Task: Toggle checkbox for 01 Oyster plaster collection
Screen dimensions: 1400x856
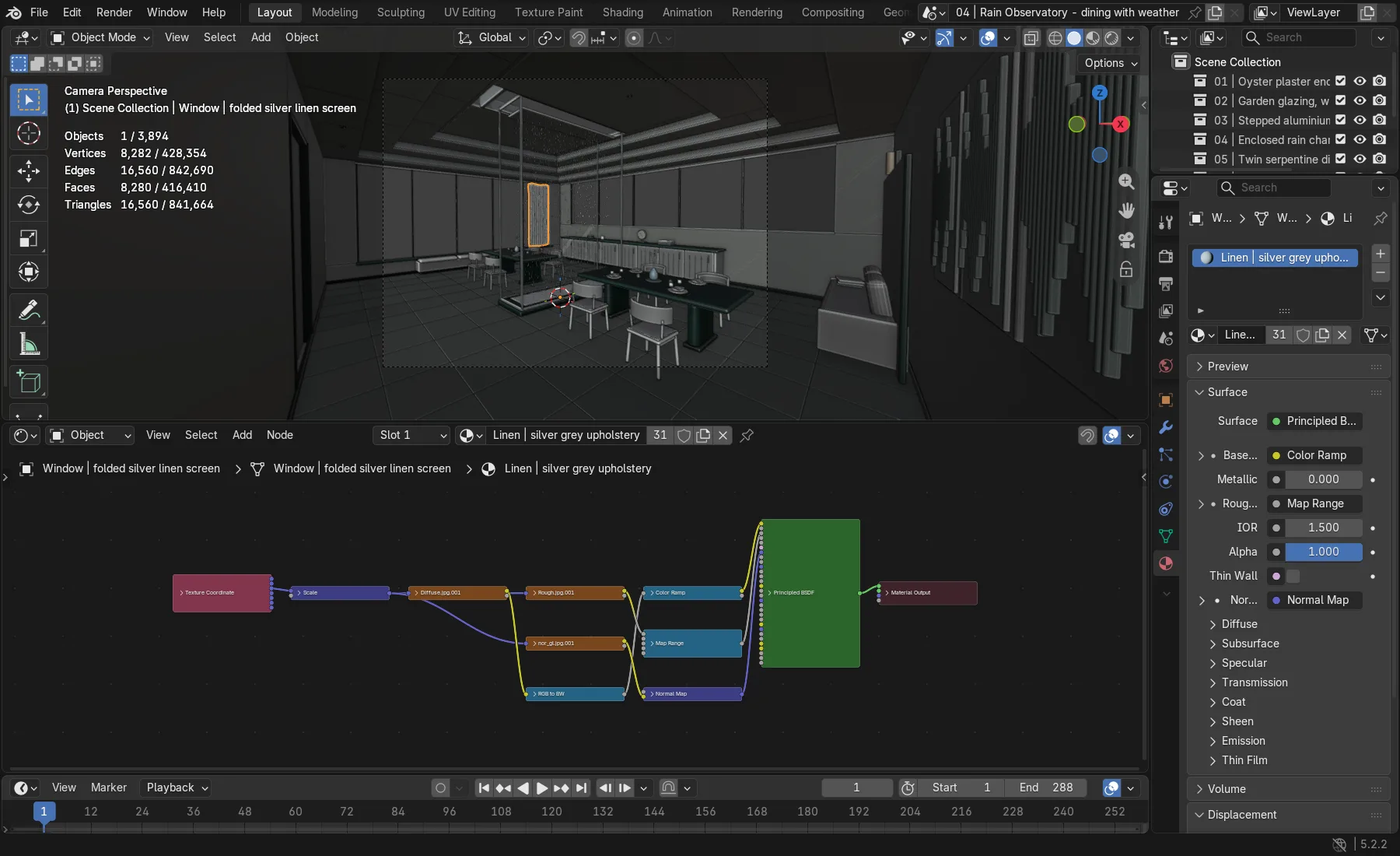Action: coord(1340,81)
